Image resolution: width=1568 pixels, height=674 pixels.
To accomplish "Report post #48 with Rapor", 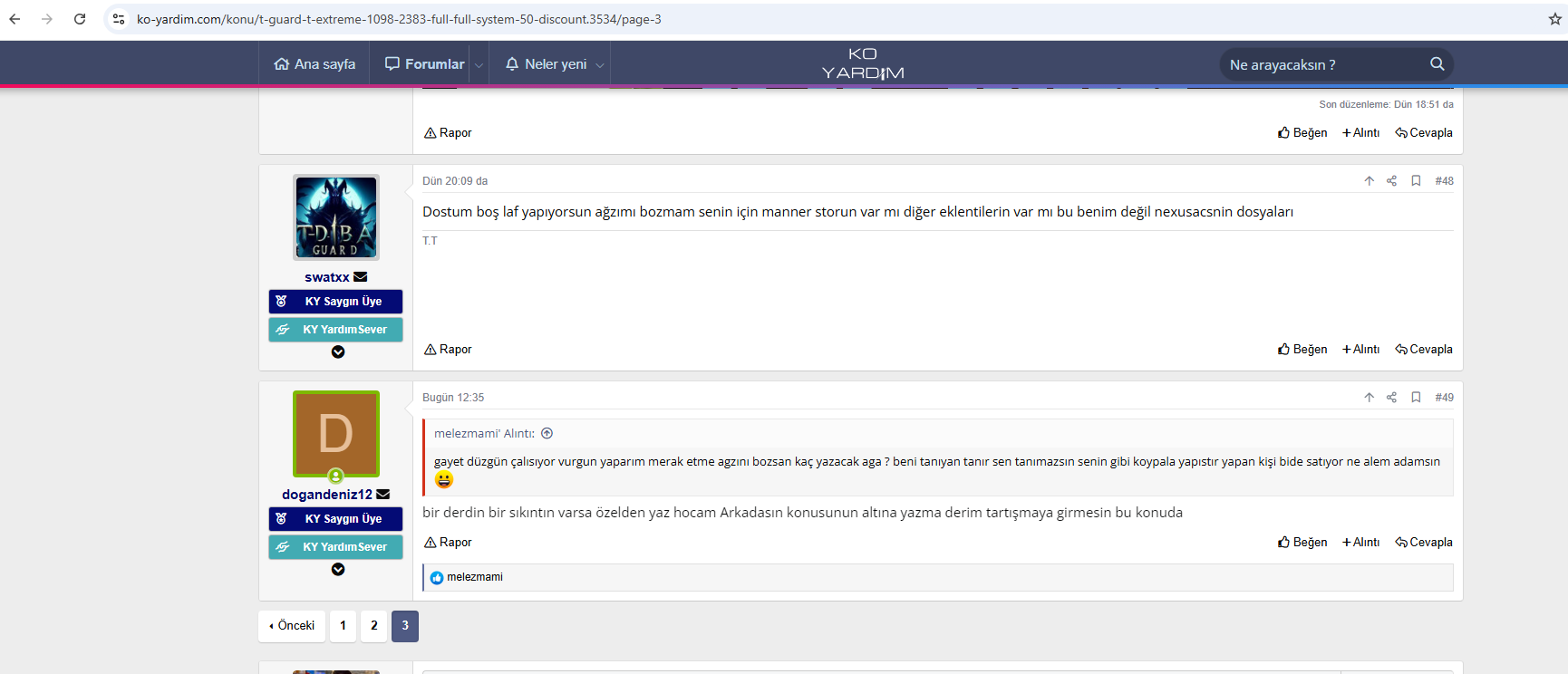I will [x=448, y=350].
